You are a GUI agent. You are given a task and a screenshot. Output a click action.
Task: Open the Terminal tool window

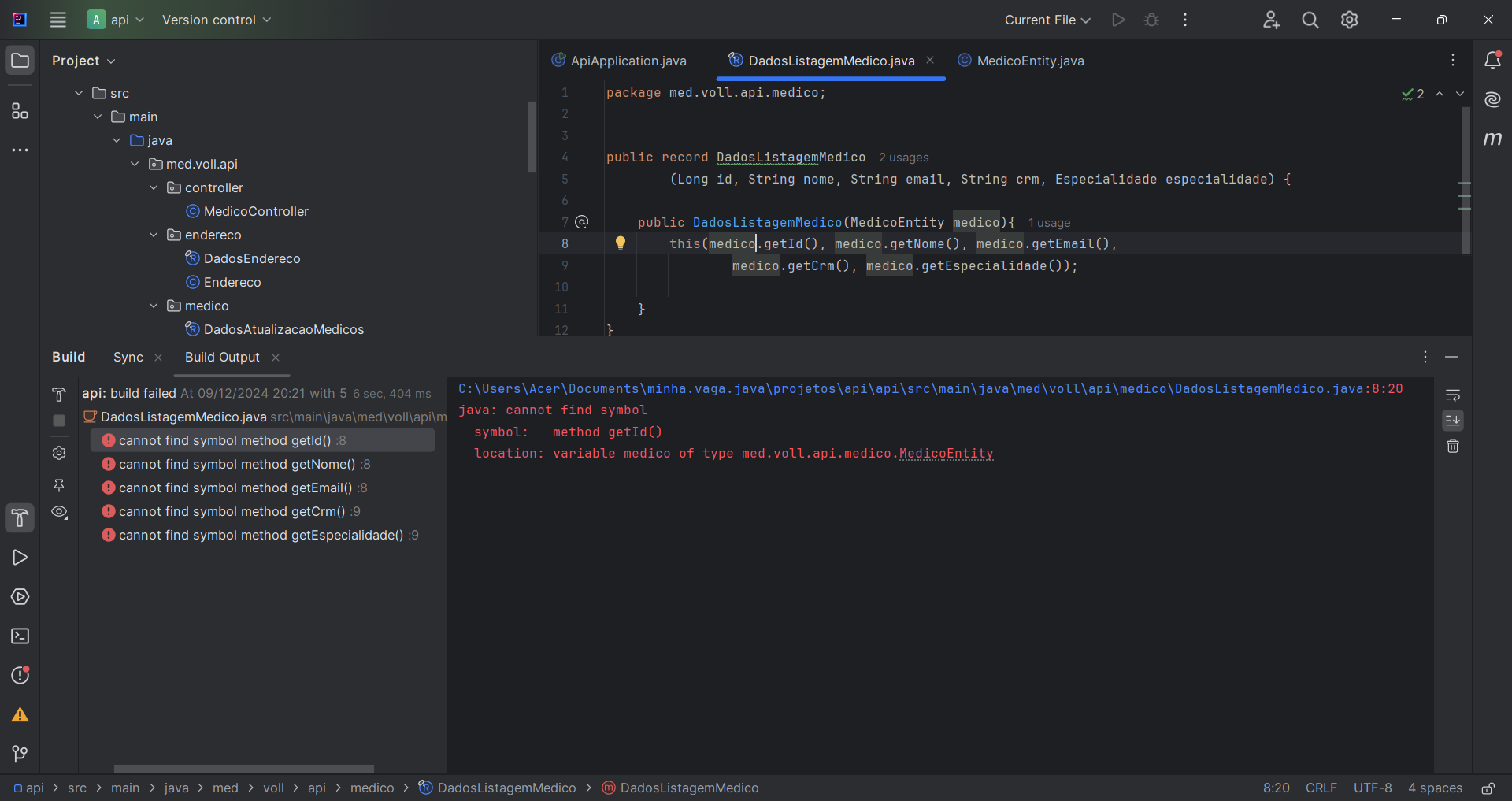(20, 636)
